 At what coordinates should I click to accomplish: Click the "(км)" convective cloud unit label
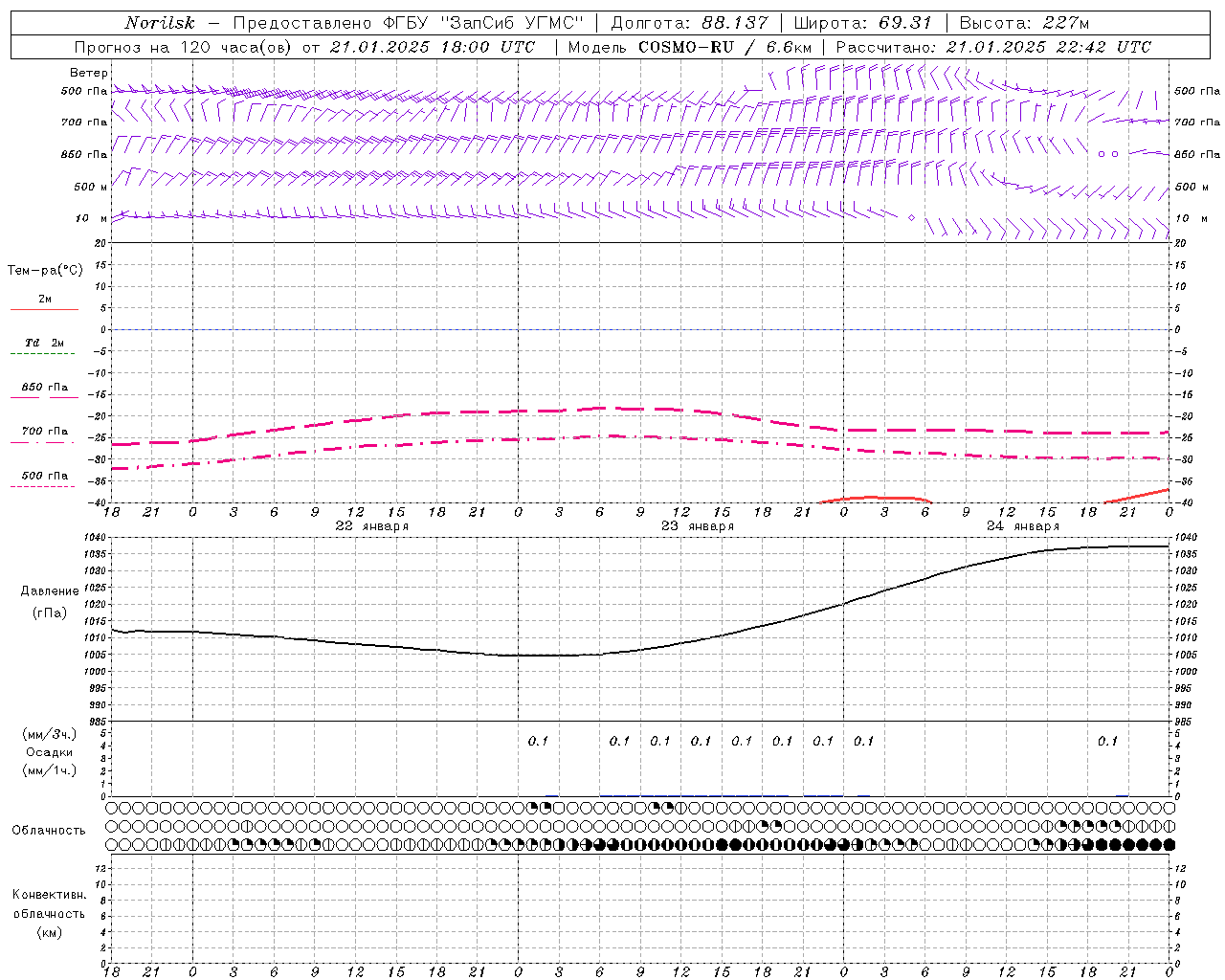tap(50, 932)
